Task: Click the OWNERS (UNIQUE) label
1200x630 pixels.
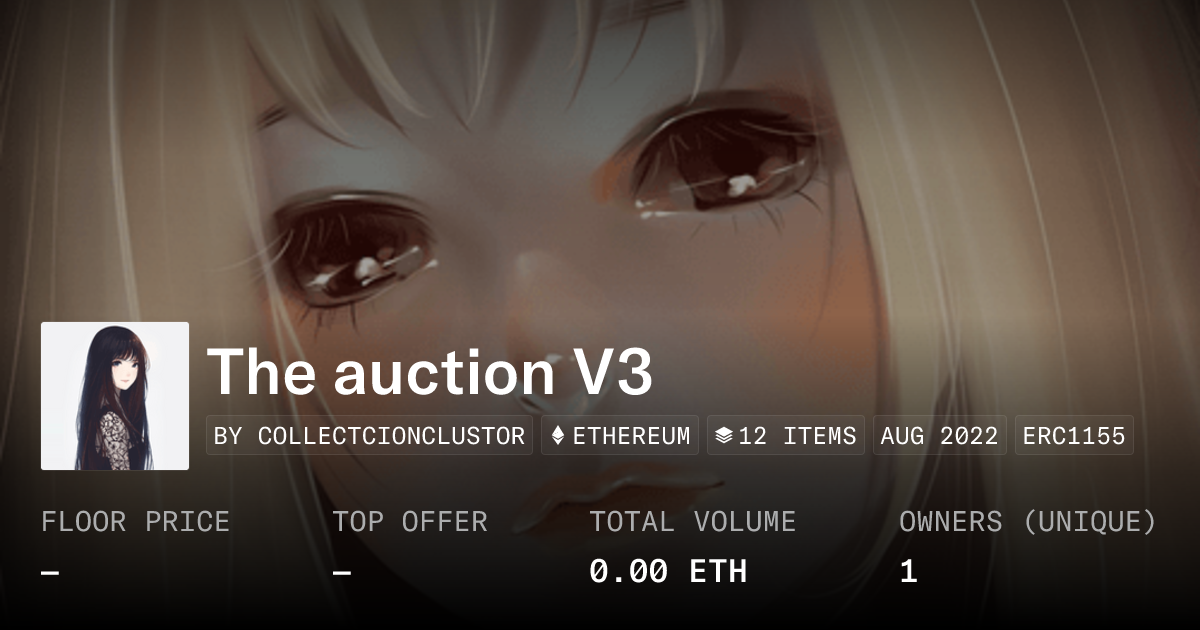Action: point(1028,522)
